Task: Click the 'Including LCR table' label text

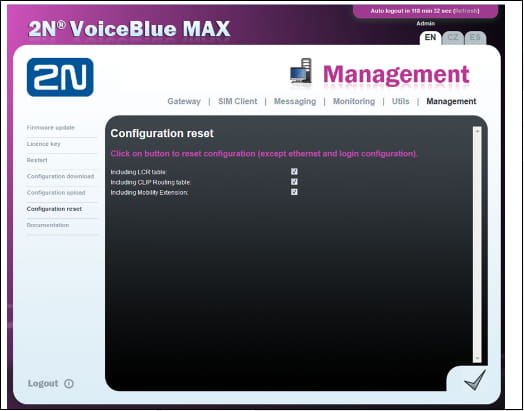Action: click(139, 172)
